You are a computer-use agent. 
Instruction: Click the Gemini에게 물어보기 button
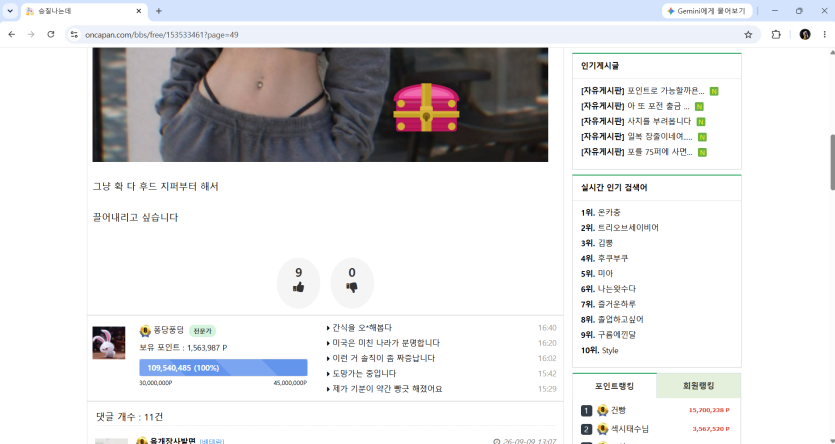pos(707,11)
